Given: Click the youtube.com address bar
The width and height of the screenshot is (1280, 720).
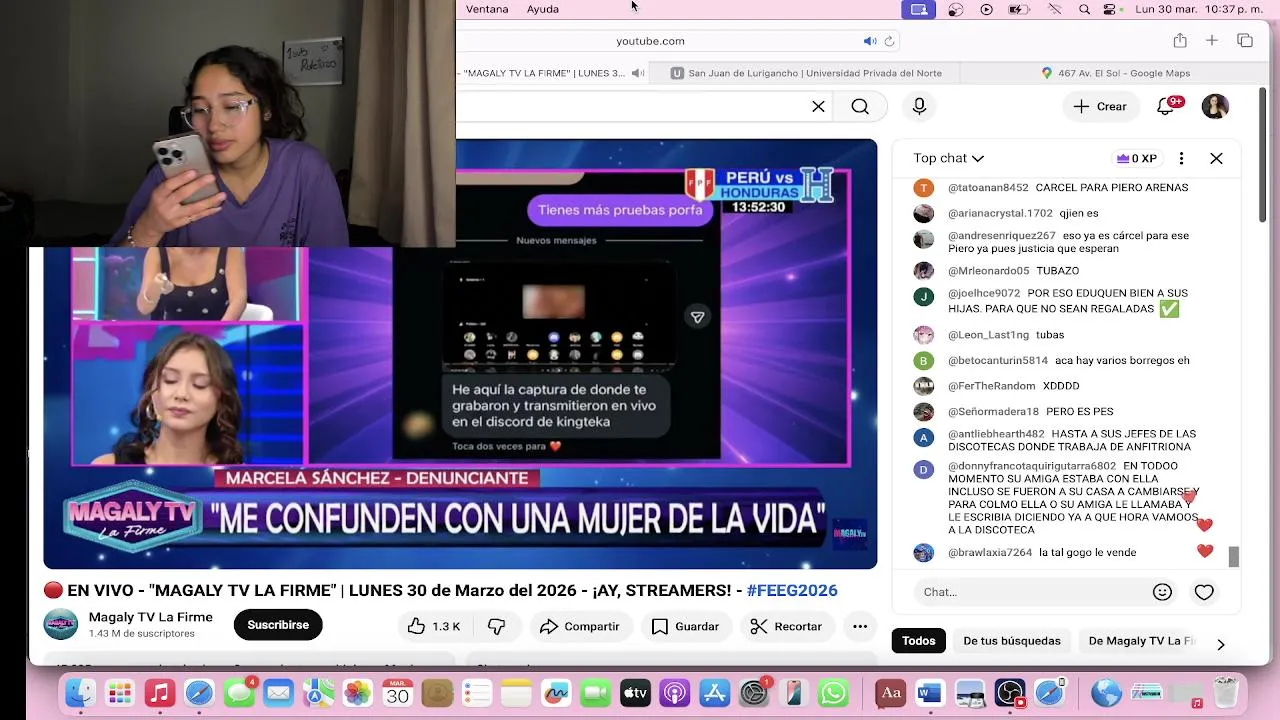Looking at the screenshot, I should pyautogui.click(x=650, y=41).
